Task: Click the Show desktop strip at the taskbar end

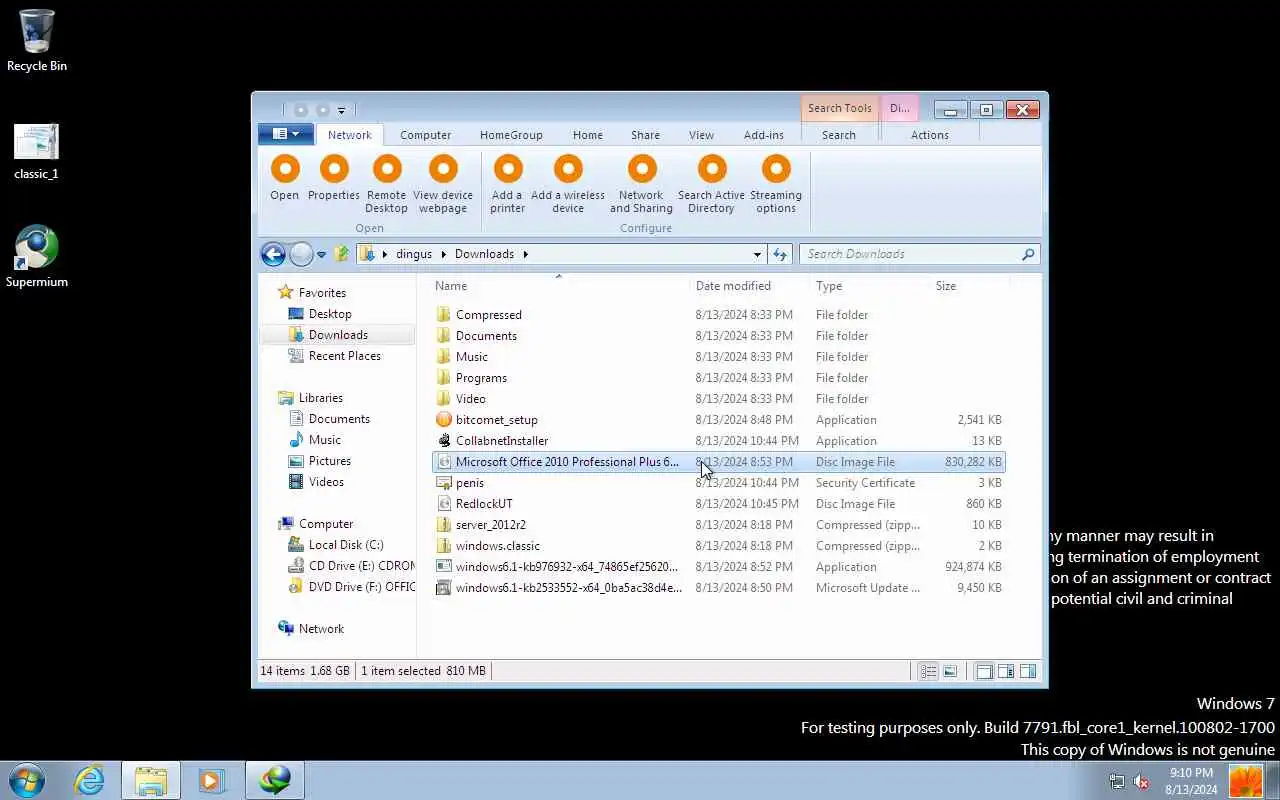Action: pos(1273,780)
